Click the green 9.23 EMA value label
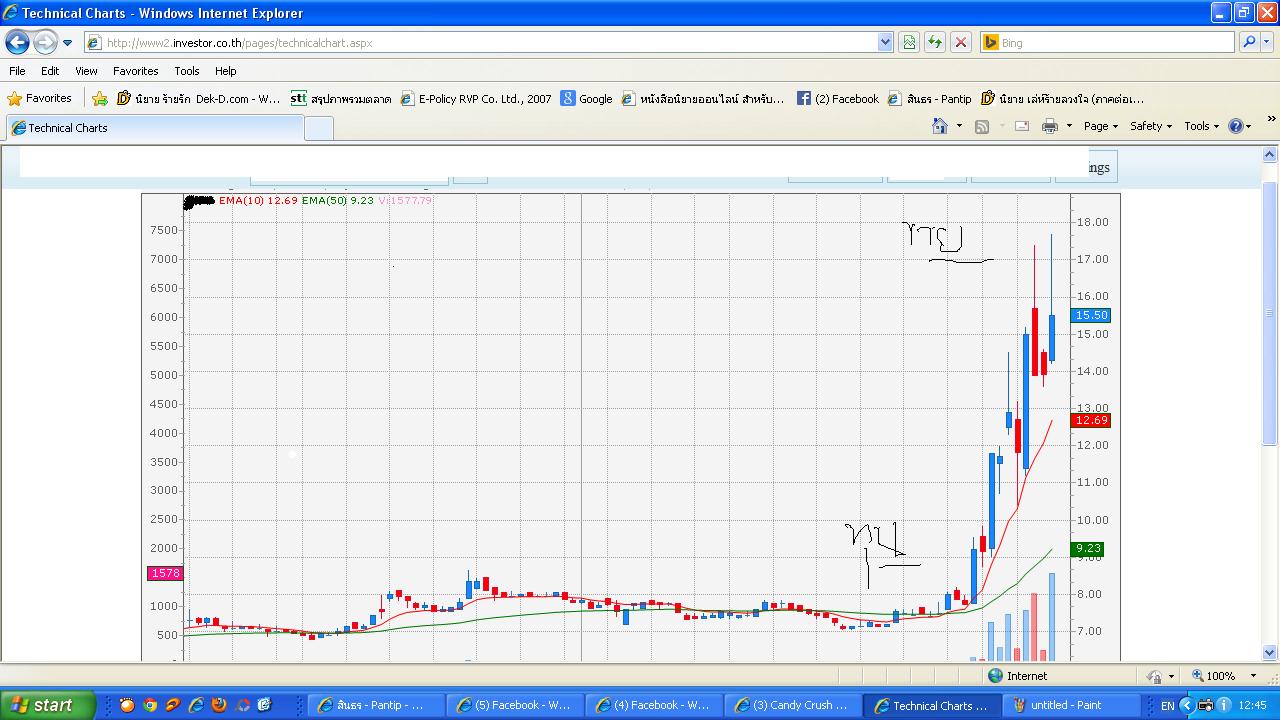Image resolution: width=1280 pixels, height=720 pixels. pyautogui.click(x=1088, y=548)
